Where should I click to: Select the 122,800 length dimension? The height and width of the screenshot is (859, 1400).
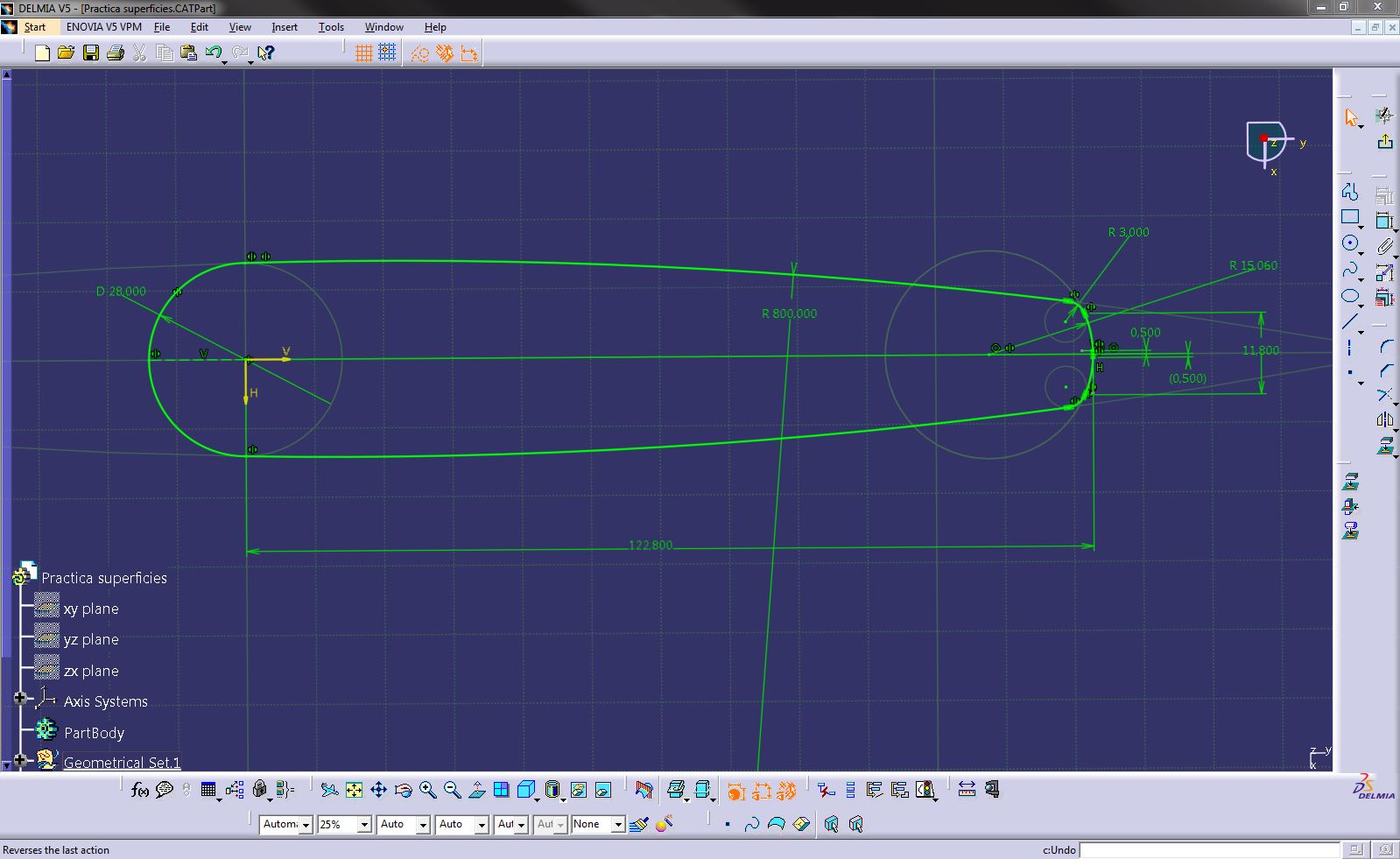coord(651,545)
